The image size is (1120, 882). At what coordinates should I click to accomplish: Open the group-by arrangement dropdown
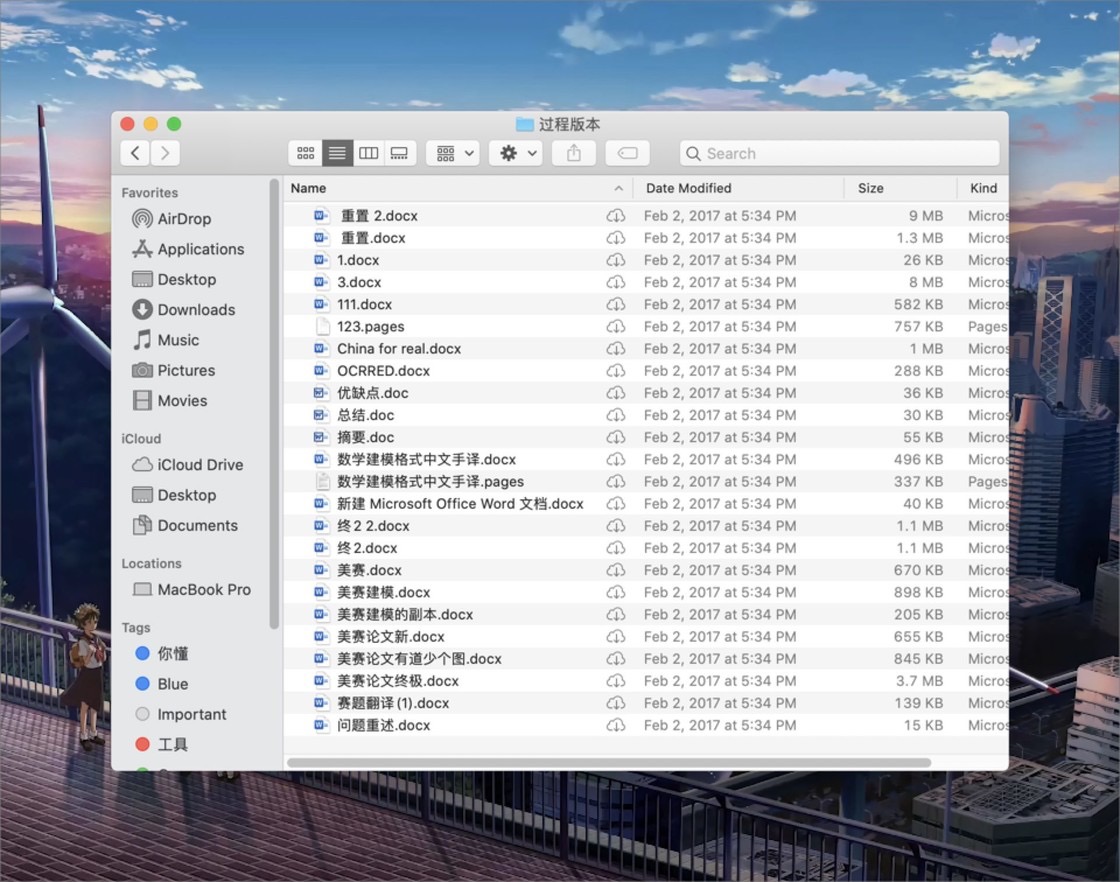453,153
